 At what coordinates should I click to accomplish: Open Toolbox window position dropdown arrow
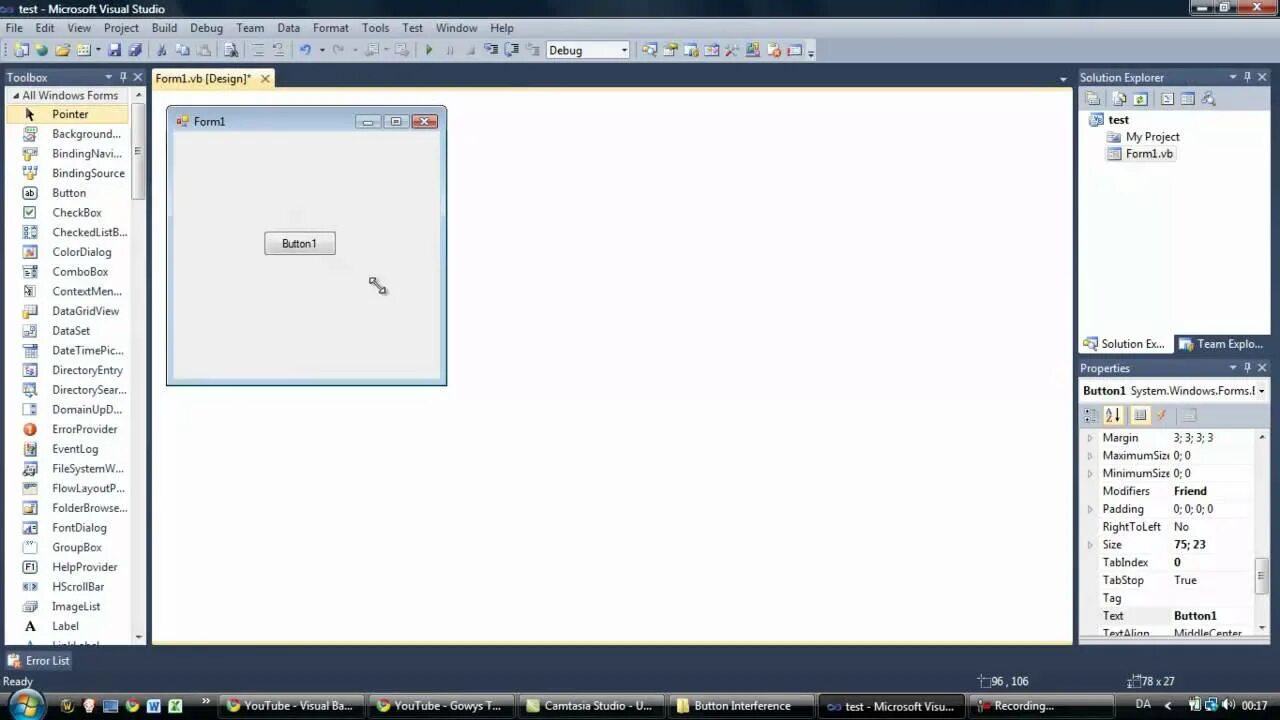108,77
